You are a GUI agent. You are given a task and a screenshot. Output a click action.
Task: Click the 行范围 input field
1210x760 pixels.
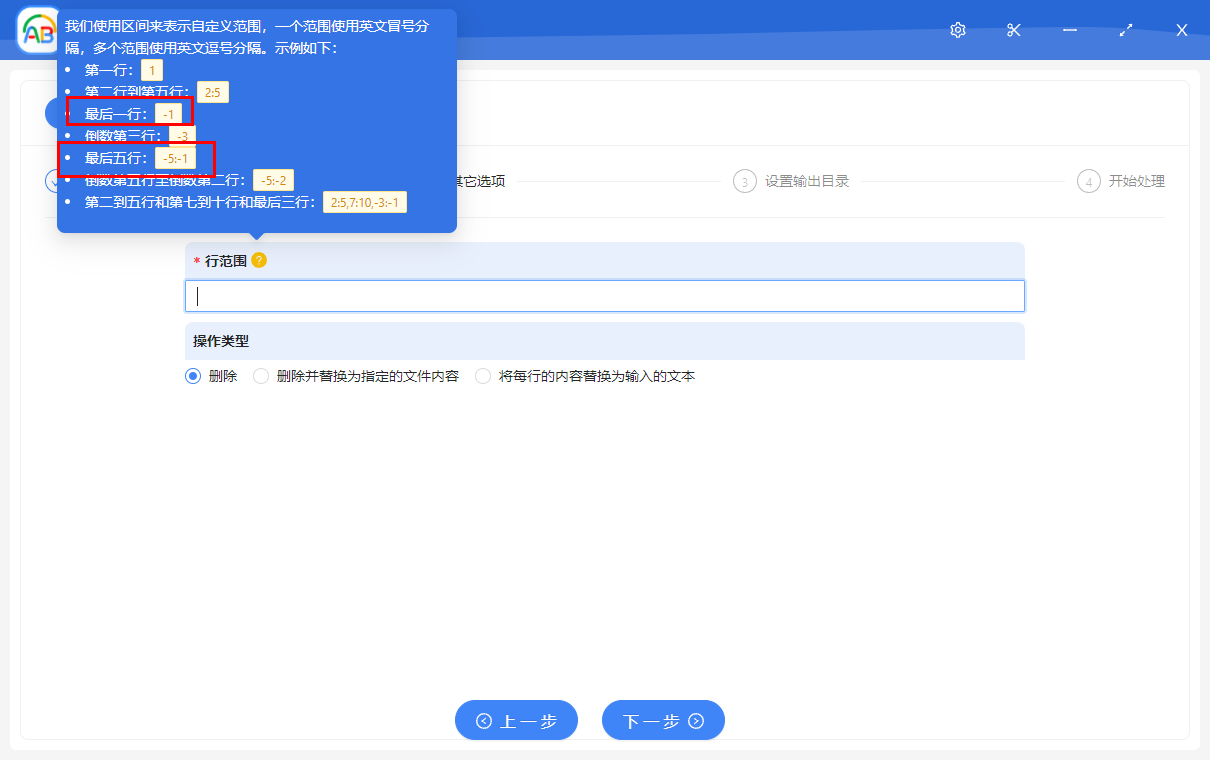604,295
